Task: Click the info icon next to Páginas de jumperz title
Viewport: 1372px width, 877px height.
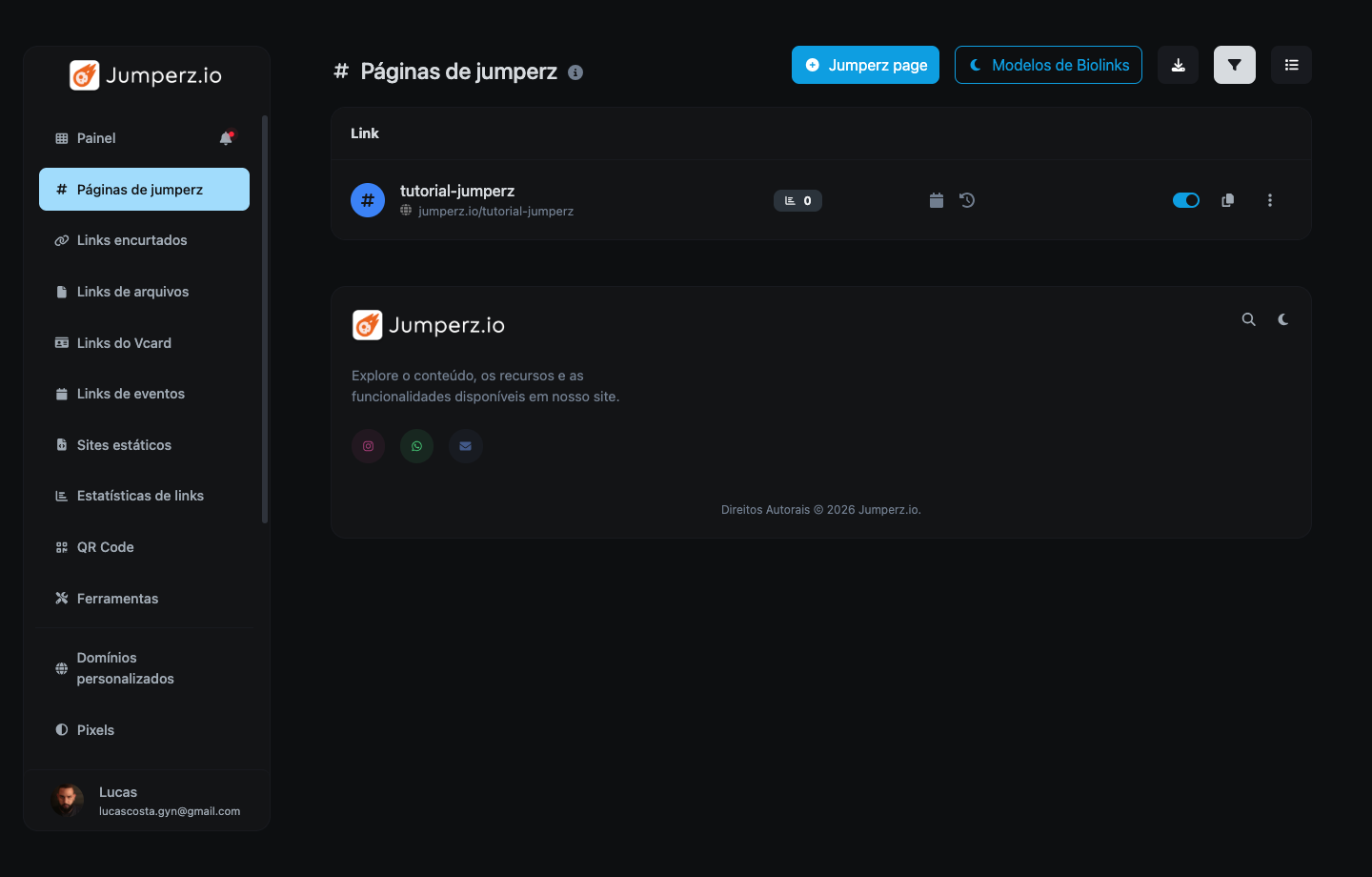Action: point(575,72)
